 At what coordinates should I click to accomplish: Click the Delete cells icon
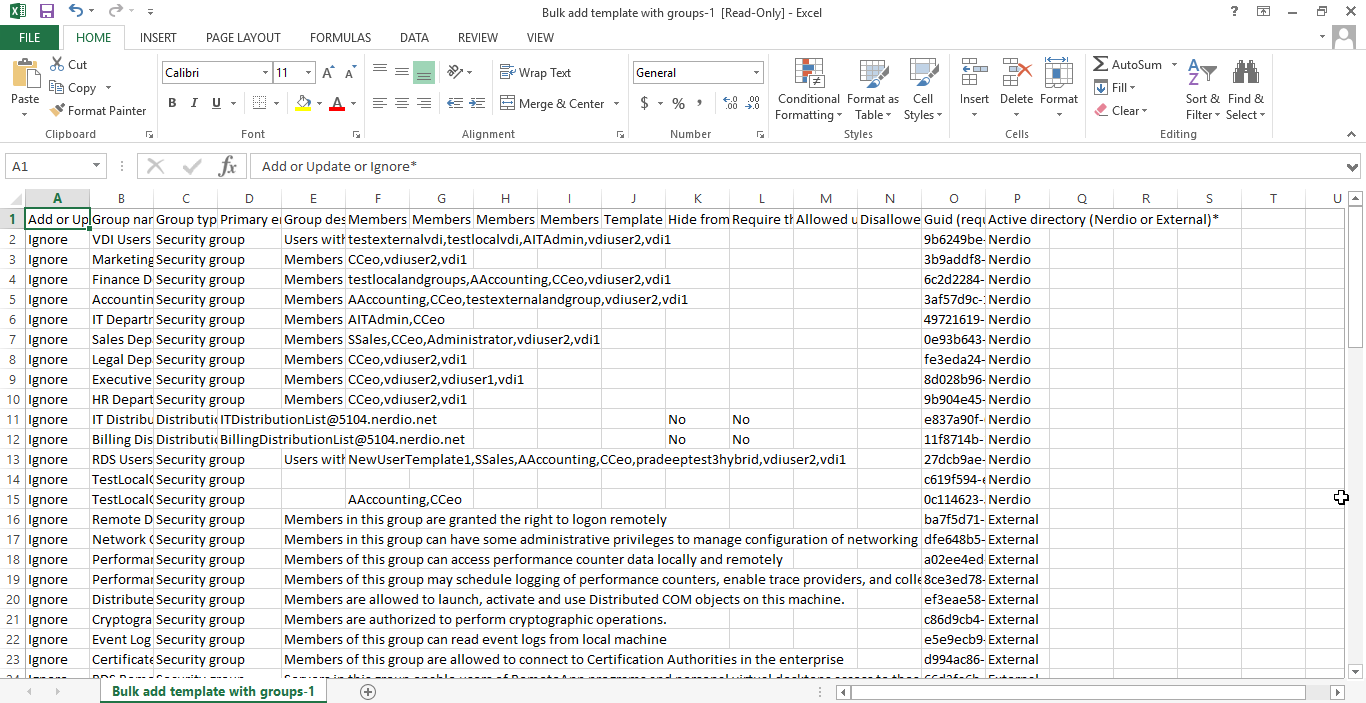(x=1016, y=74)
